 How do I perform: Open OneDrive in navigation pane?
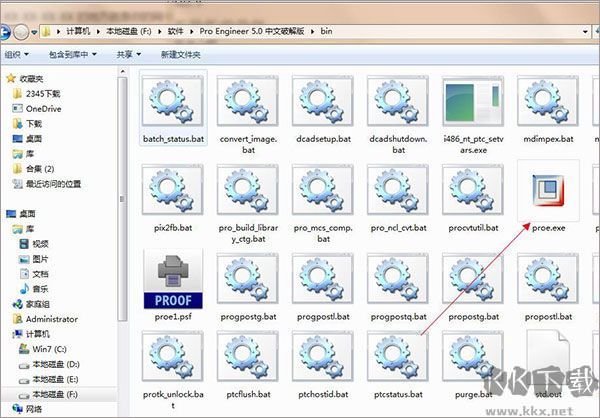click(37, 109)
